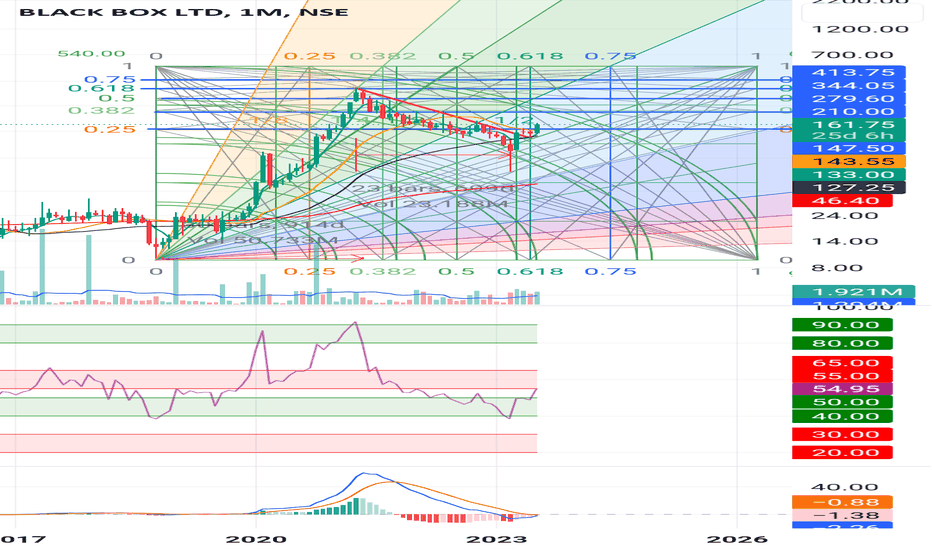
Task: Click the BLACK BOX LTD, 1M, NSE chart title
Action: [184, 12]
